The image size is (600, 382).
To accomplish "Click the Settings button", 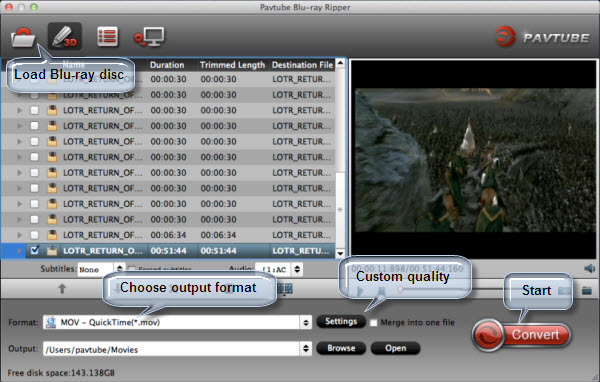I will click(341, 321).
